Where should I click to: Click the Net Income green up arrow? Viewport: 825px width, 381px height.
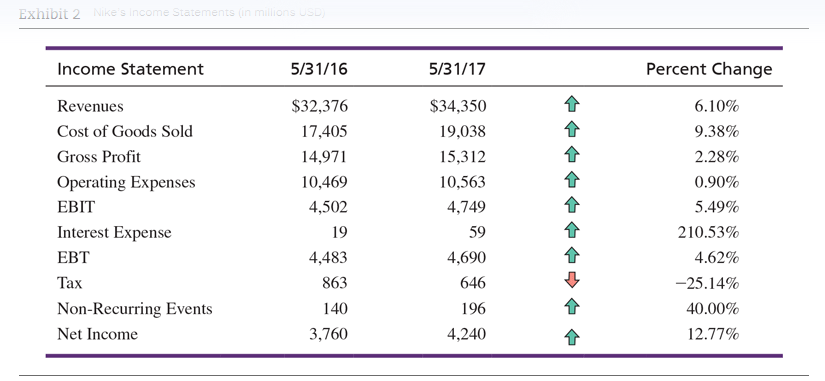tap(571, 337)
